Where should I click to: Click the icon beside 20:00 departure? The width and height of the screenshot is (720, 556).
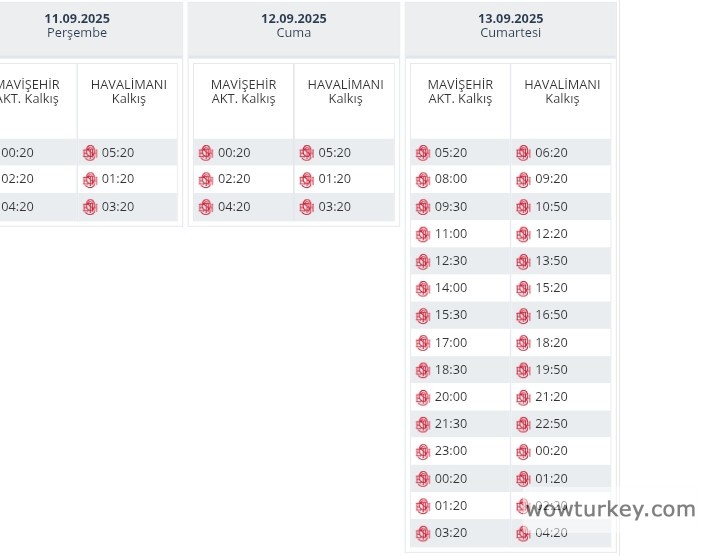coord(422,397)
